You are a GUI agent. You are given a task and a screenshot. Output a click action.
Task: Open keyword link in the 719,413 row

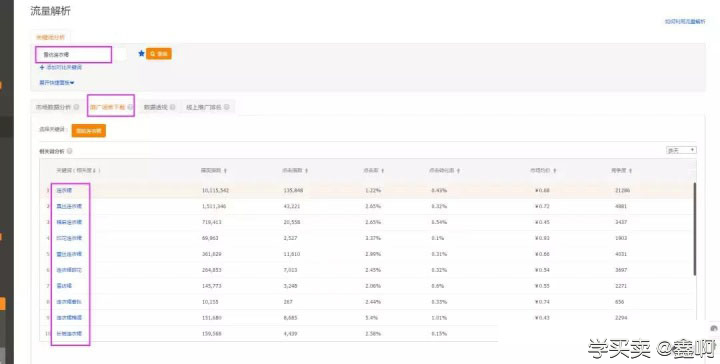[x=69, y=222]
